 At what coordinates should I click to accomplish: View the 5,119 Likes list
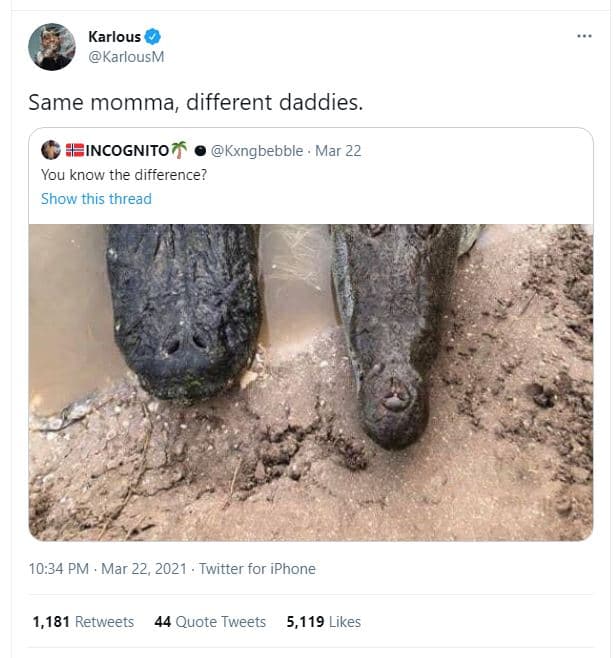pyautogui.click(x=323, y=622)
